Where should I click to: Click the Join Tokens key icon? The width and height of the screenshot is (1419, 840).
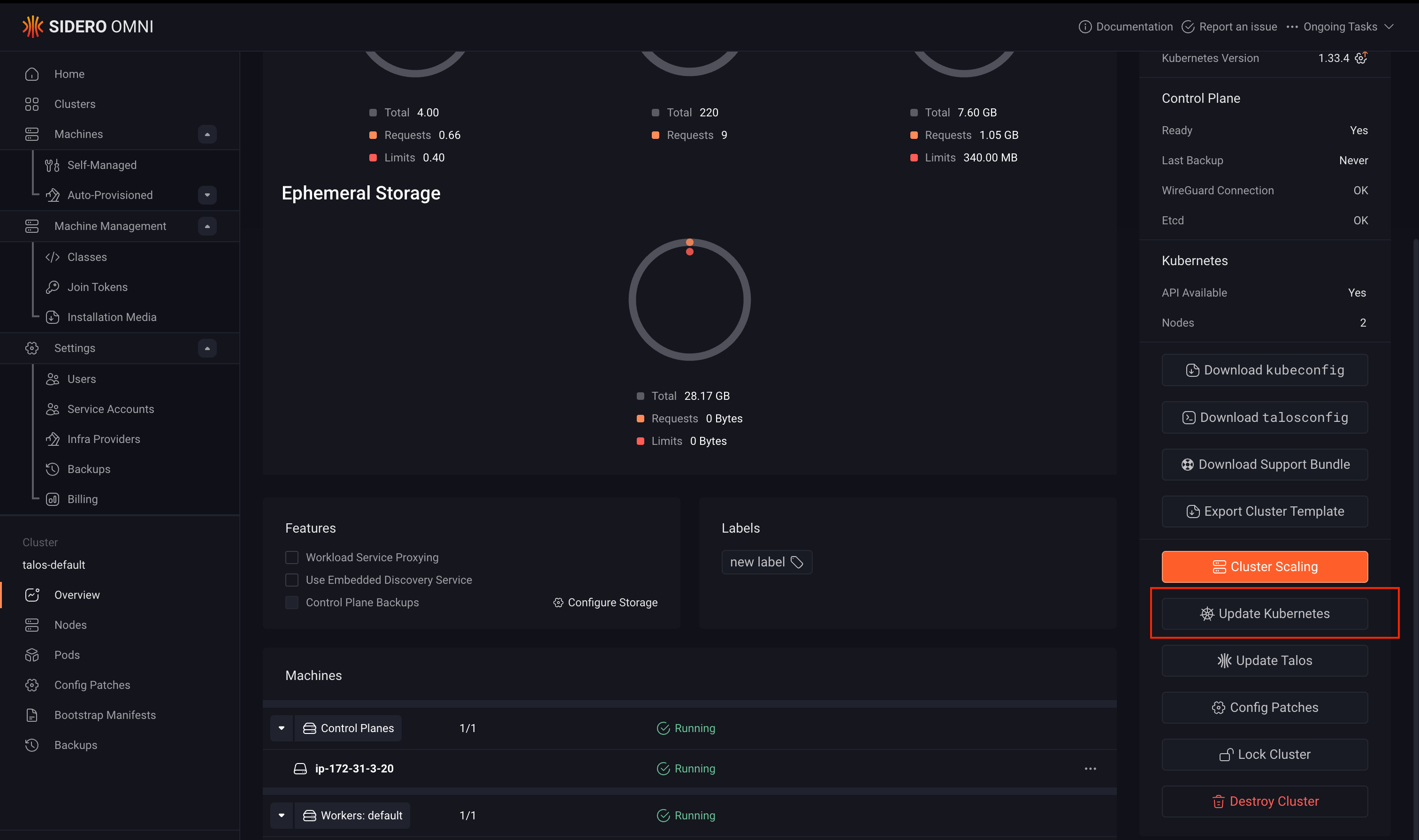(x=53, y=287)
